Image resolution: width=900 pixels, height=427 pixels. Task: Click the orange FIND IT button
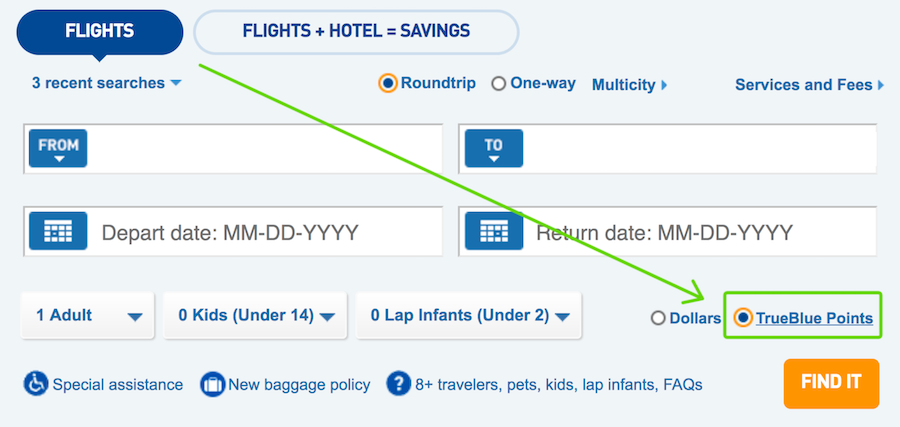pos(831,383)
